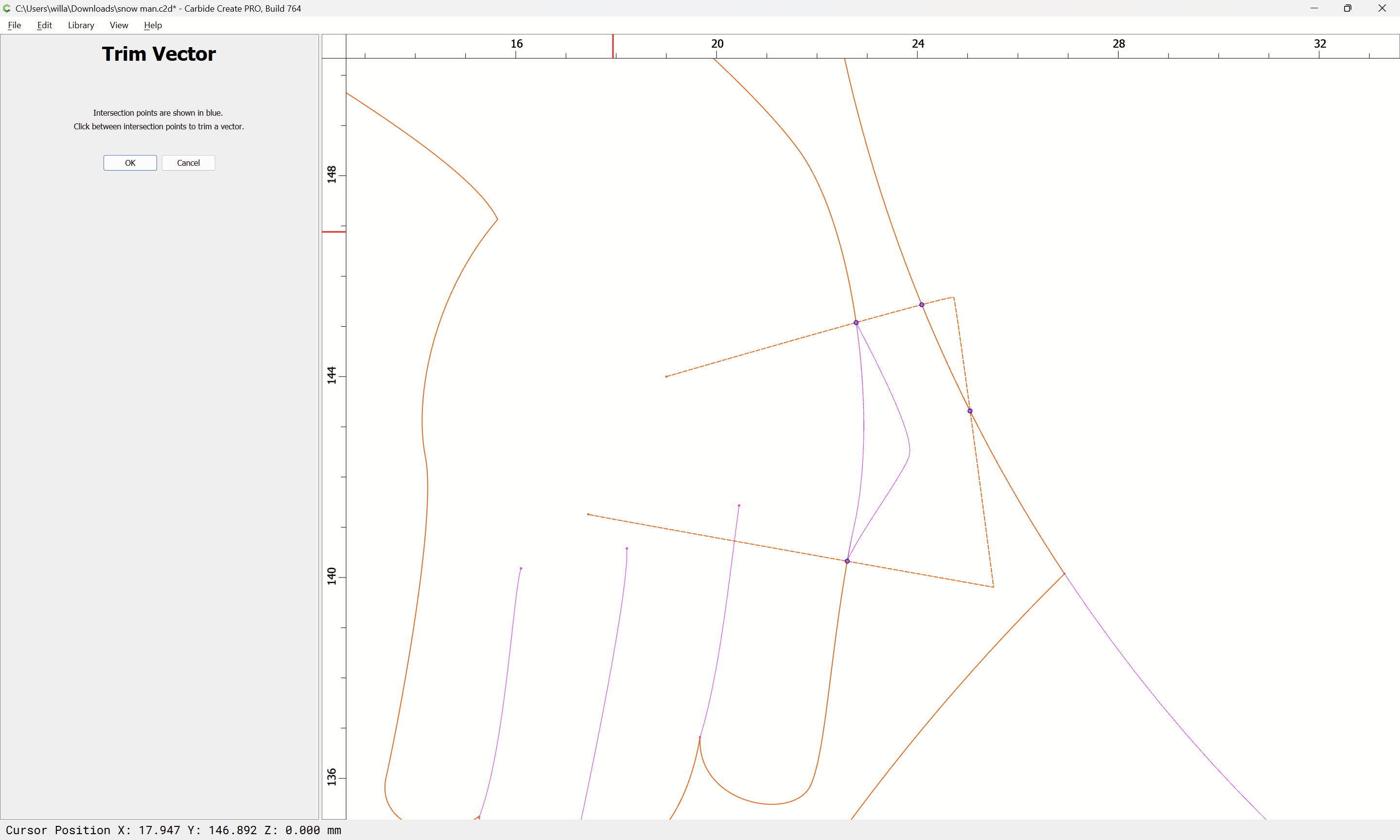Screen dimensions: 1400x840
Task: Click the 28 mark on the horizontal ruler
Action: [1119, 44]
